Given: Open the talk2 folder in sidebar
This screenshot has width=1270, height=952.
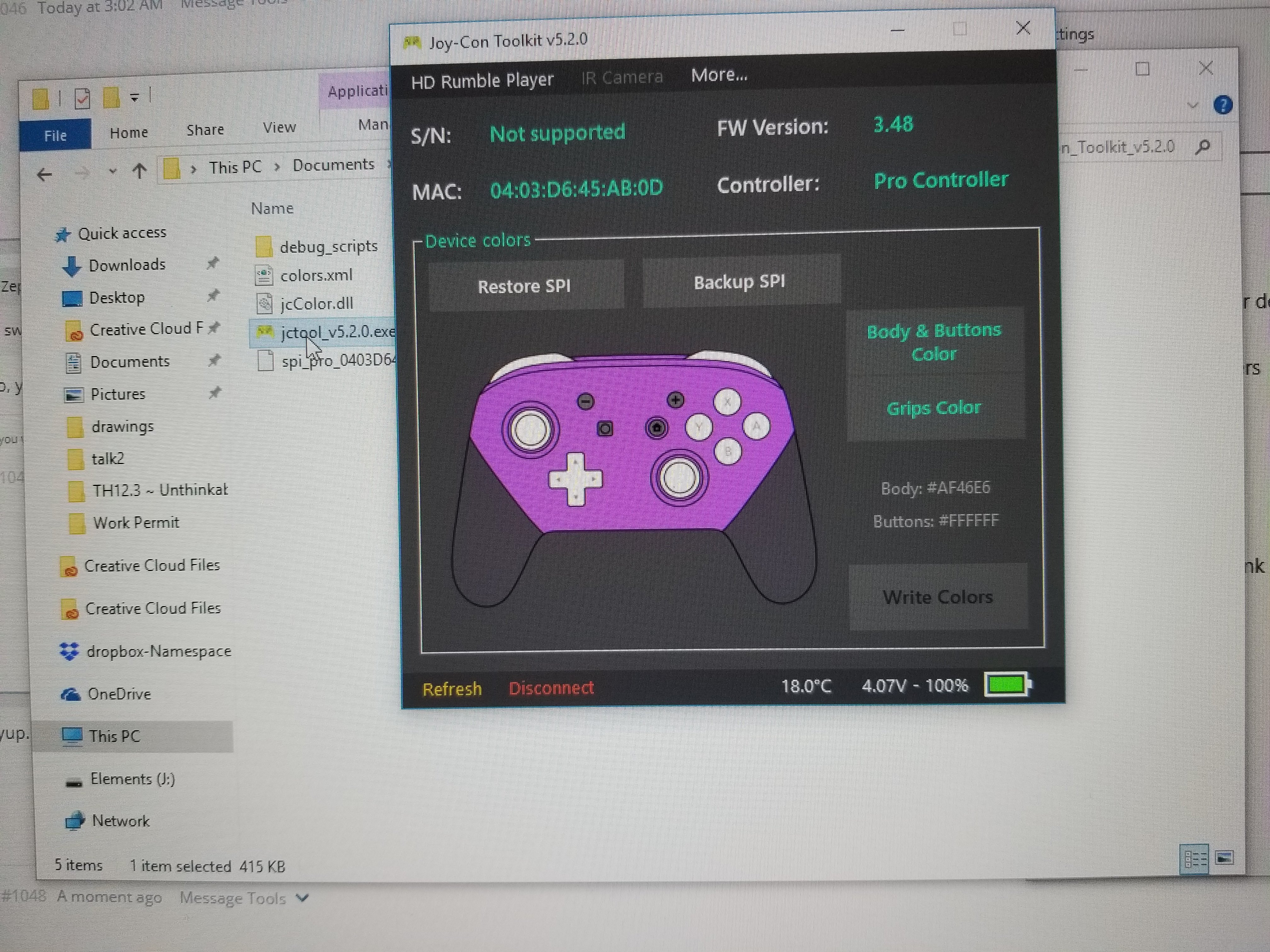Looking at the screenshot, I should [96, 458].
